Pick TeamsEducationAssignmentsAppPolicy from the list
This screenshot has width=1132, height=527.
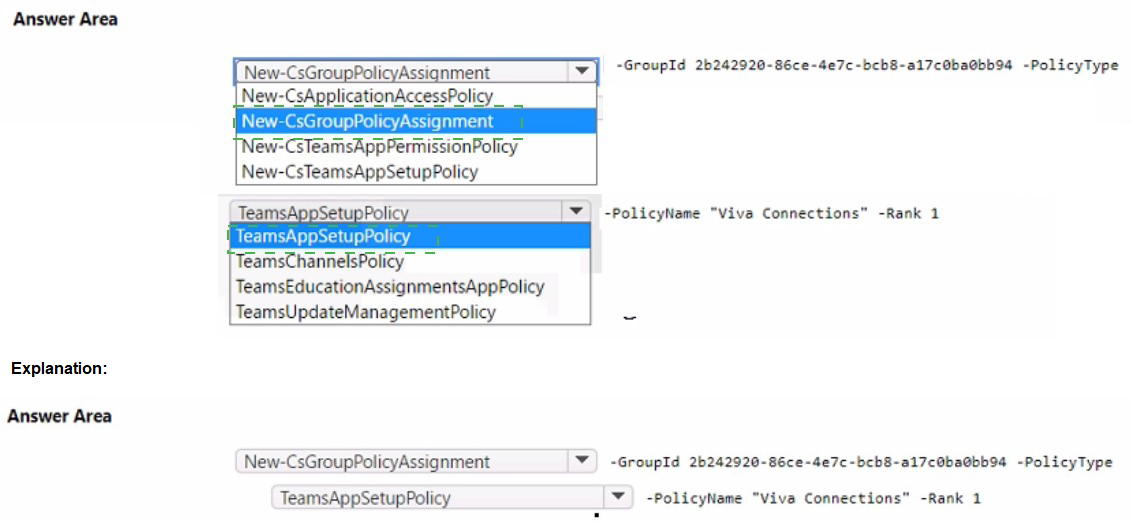coord(390,287)
